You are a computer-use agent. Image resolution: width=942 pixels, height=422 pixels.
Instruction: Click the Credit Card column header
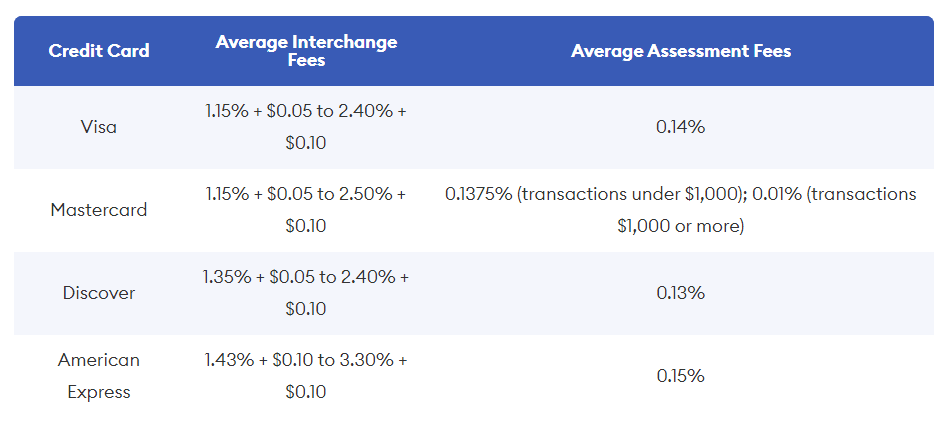pyautogui.click(x=99, y=50)
